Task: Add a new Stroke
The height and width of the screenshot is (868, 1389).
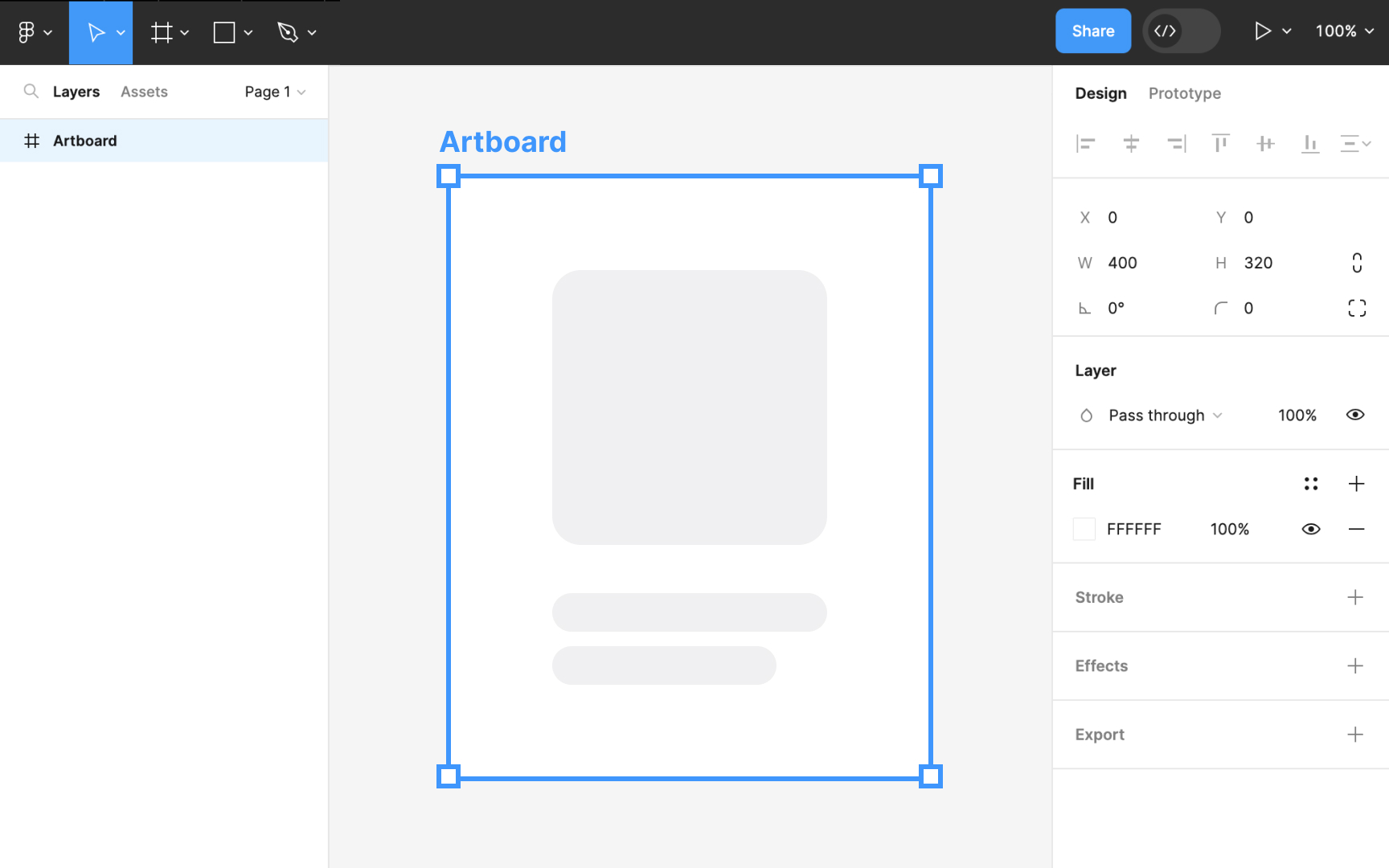Action: pyautogui.click(x=1357, y=597)
